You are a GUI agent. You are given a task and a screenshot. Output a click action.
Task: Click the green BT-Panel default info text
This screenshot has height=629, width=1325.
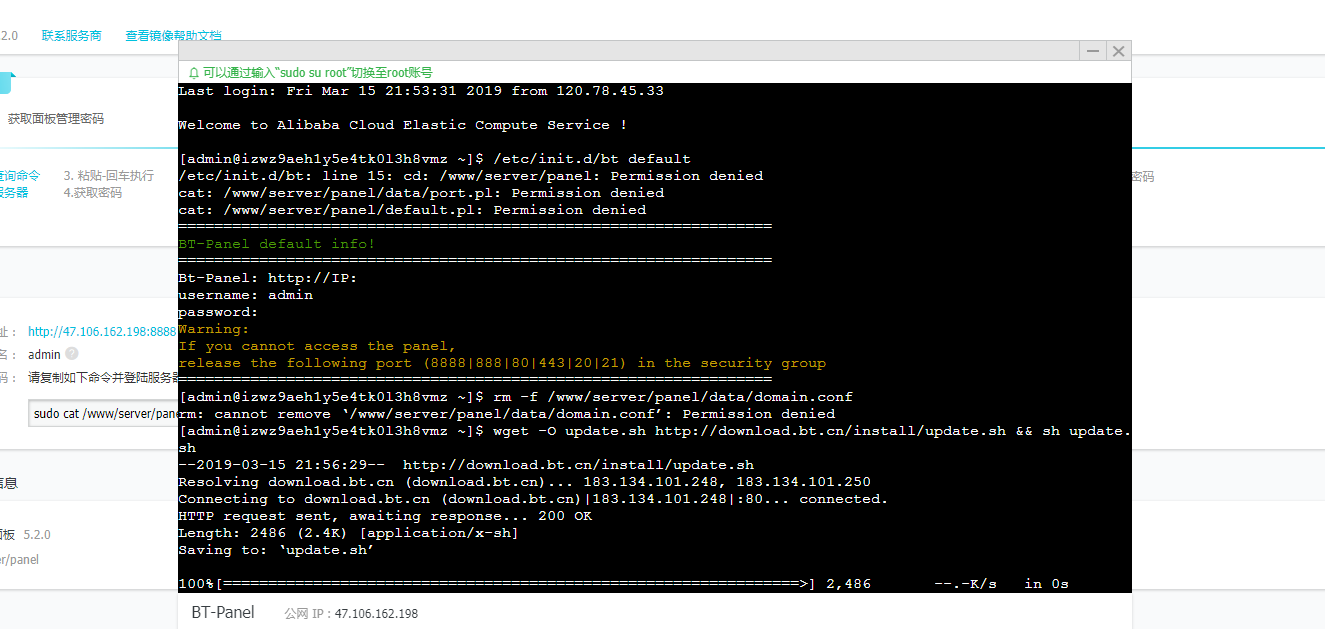click(x=277, y=244)
